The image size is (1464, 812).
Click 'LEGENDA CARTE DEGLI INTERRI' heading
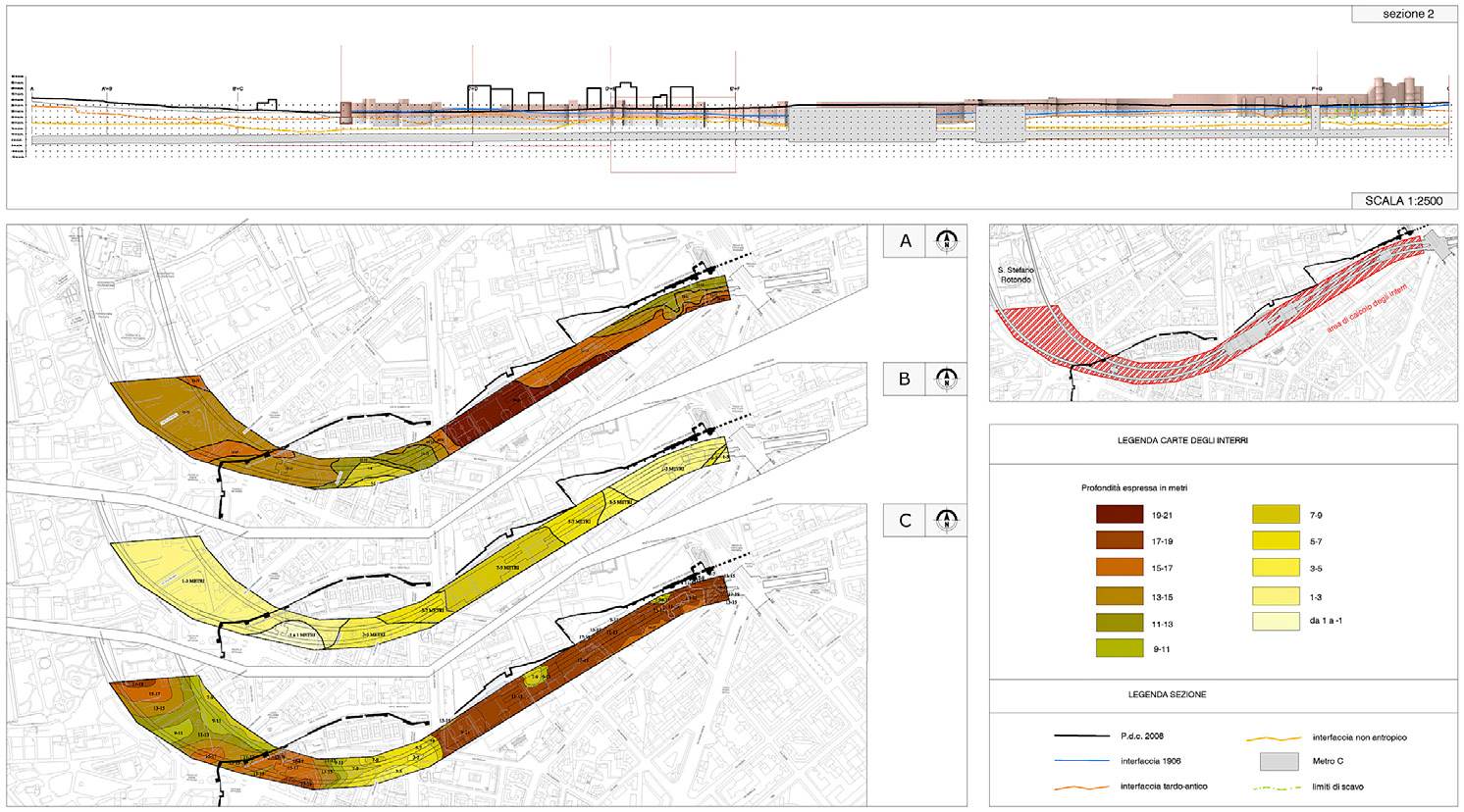[x=1182, y=441]
